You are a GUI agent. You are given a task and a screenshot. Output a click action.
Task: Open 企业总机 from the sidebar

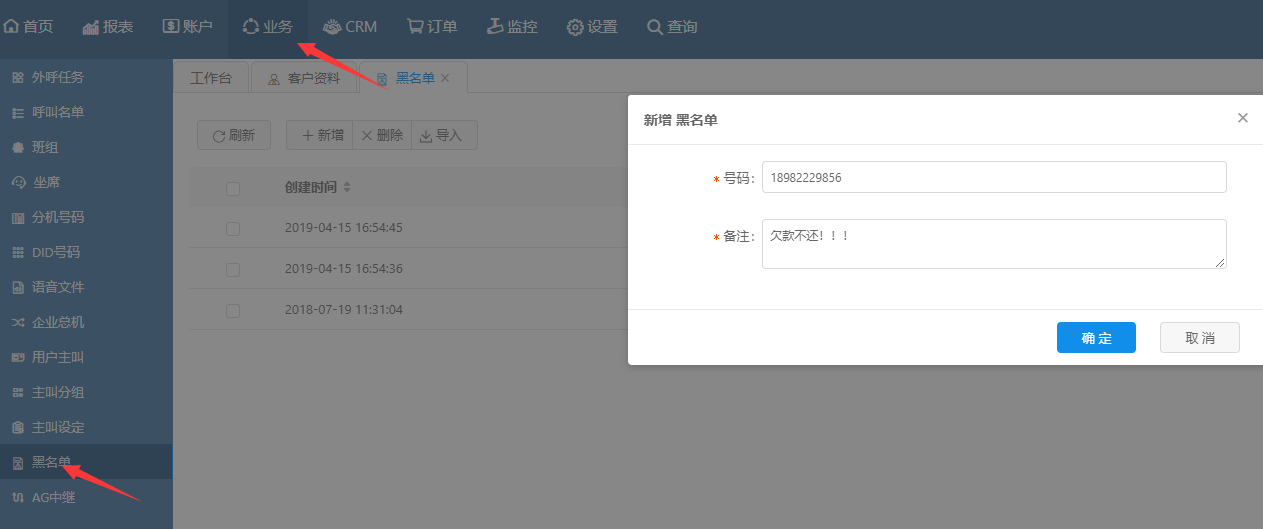[57, 322]
